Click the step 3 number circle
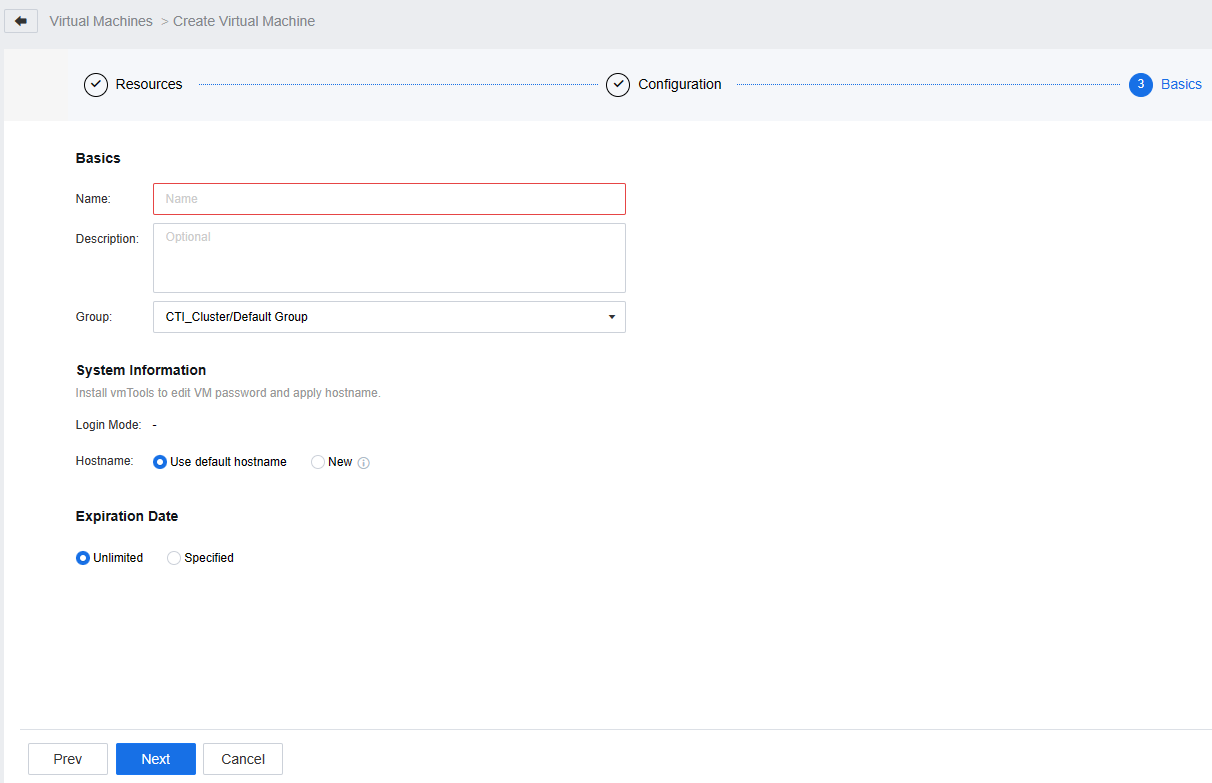Viewport: 1212px width, 783px height. click(1140, 85)
